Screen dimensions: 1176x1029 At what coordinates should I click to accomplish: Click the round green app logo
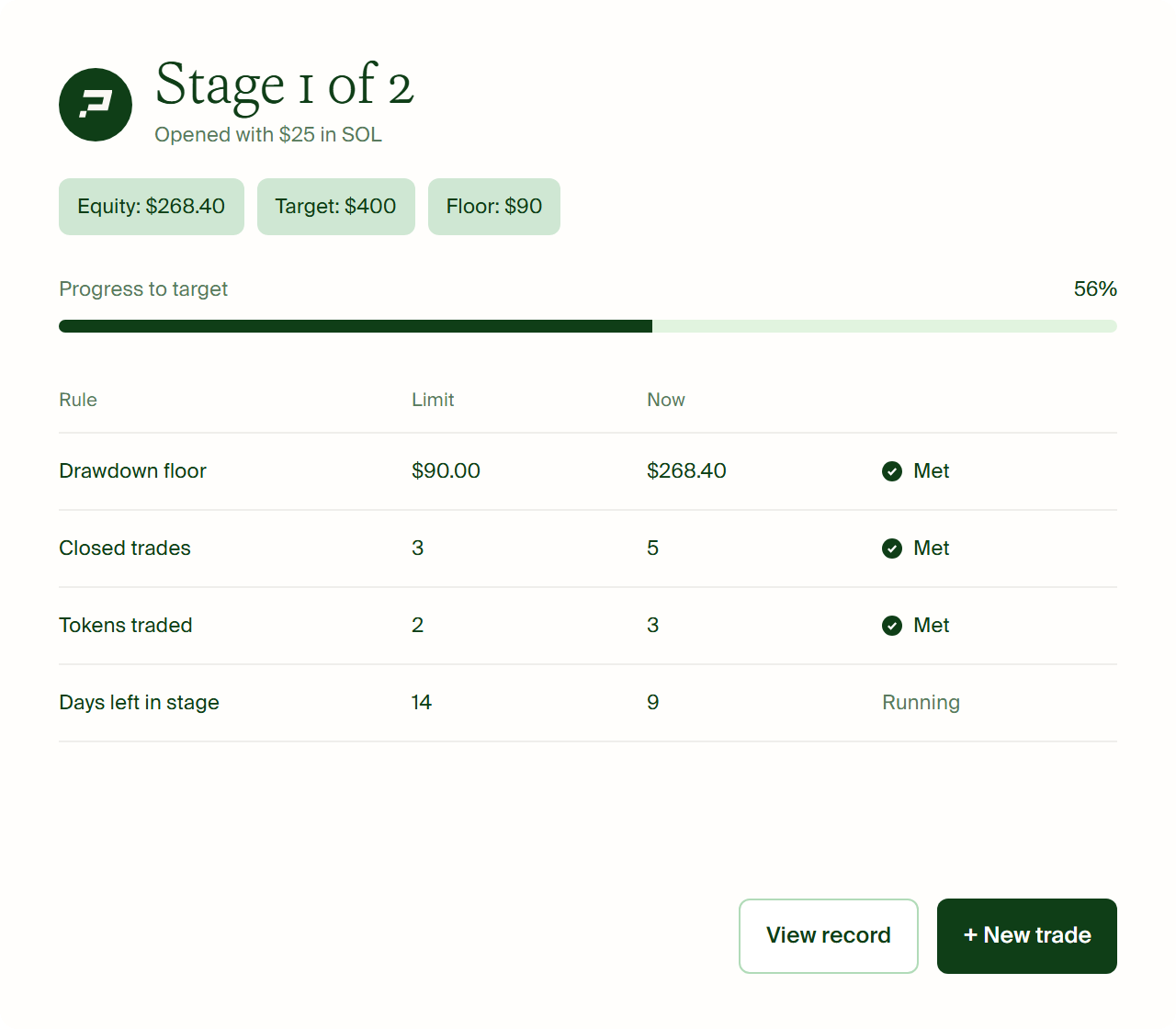point(96,105)
